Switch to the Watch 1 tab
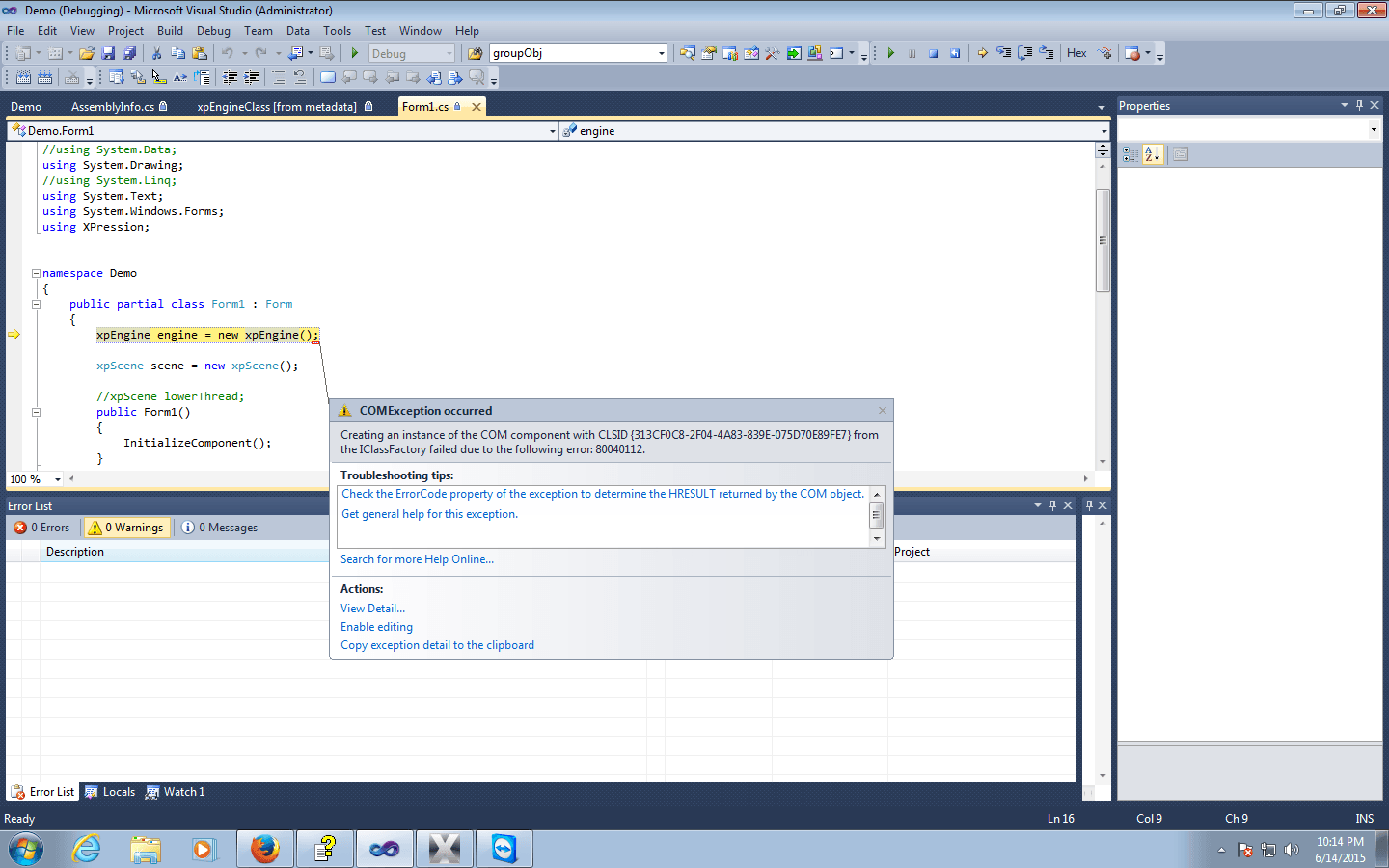1389x868 pixels. [x=175, y=792]
